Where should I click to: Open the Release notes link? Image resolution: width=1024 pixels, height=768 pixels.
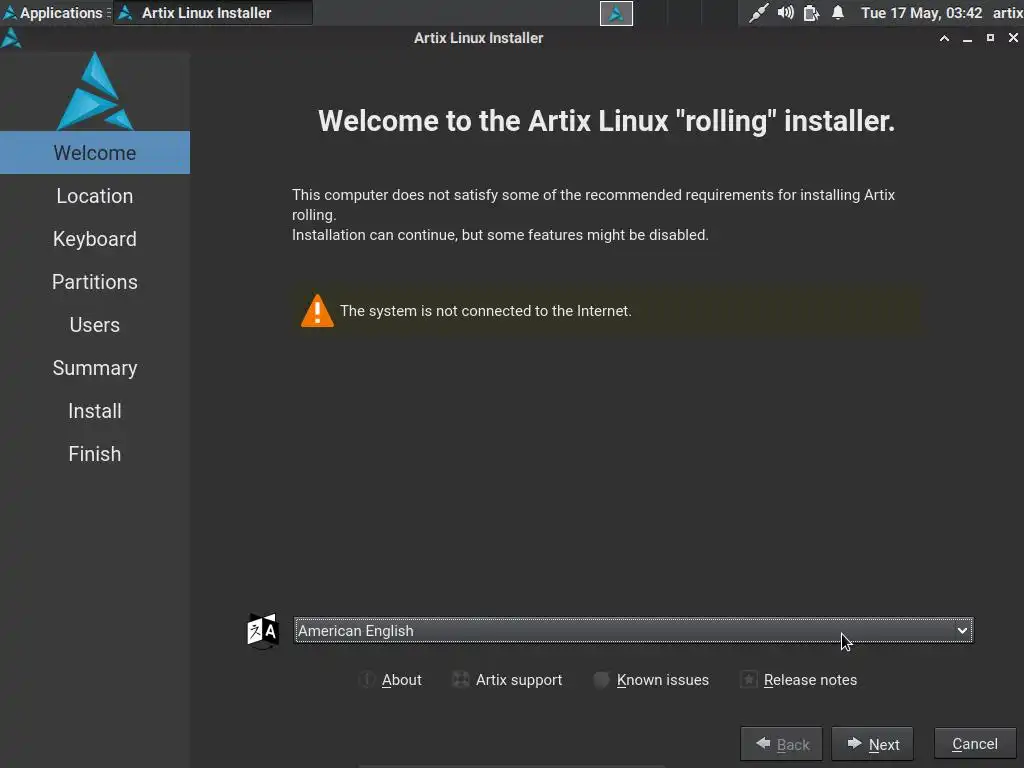point(810,680)
